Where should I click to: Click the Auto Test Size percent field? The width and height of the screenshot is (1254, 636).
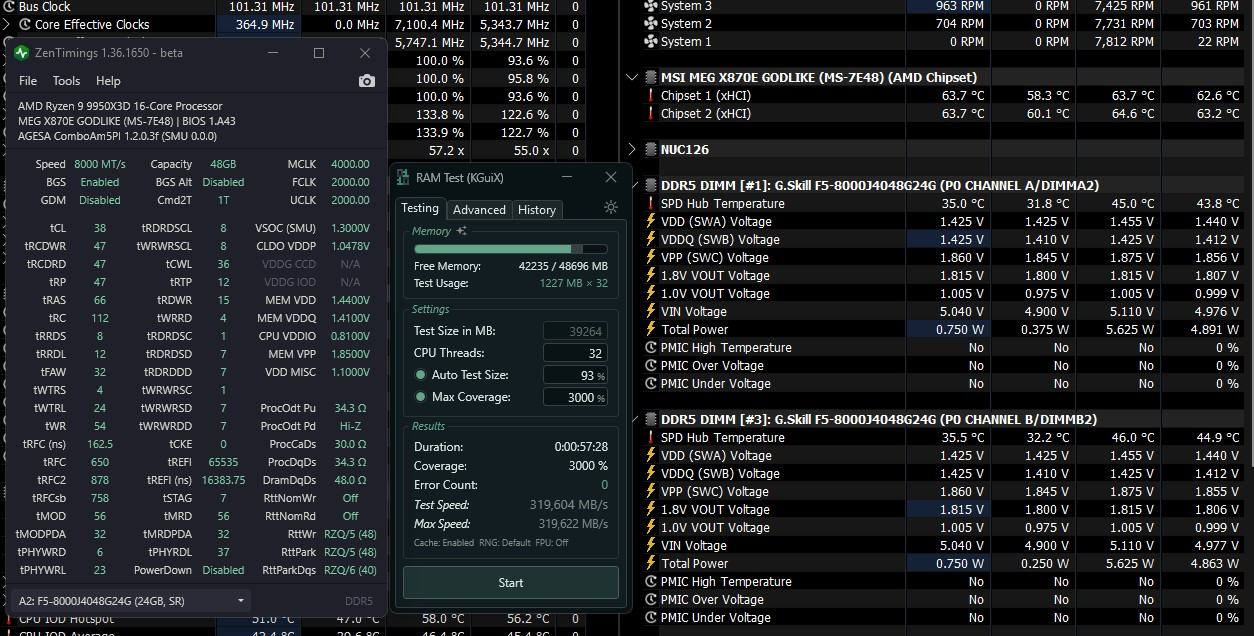[575, 375]
